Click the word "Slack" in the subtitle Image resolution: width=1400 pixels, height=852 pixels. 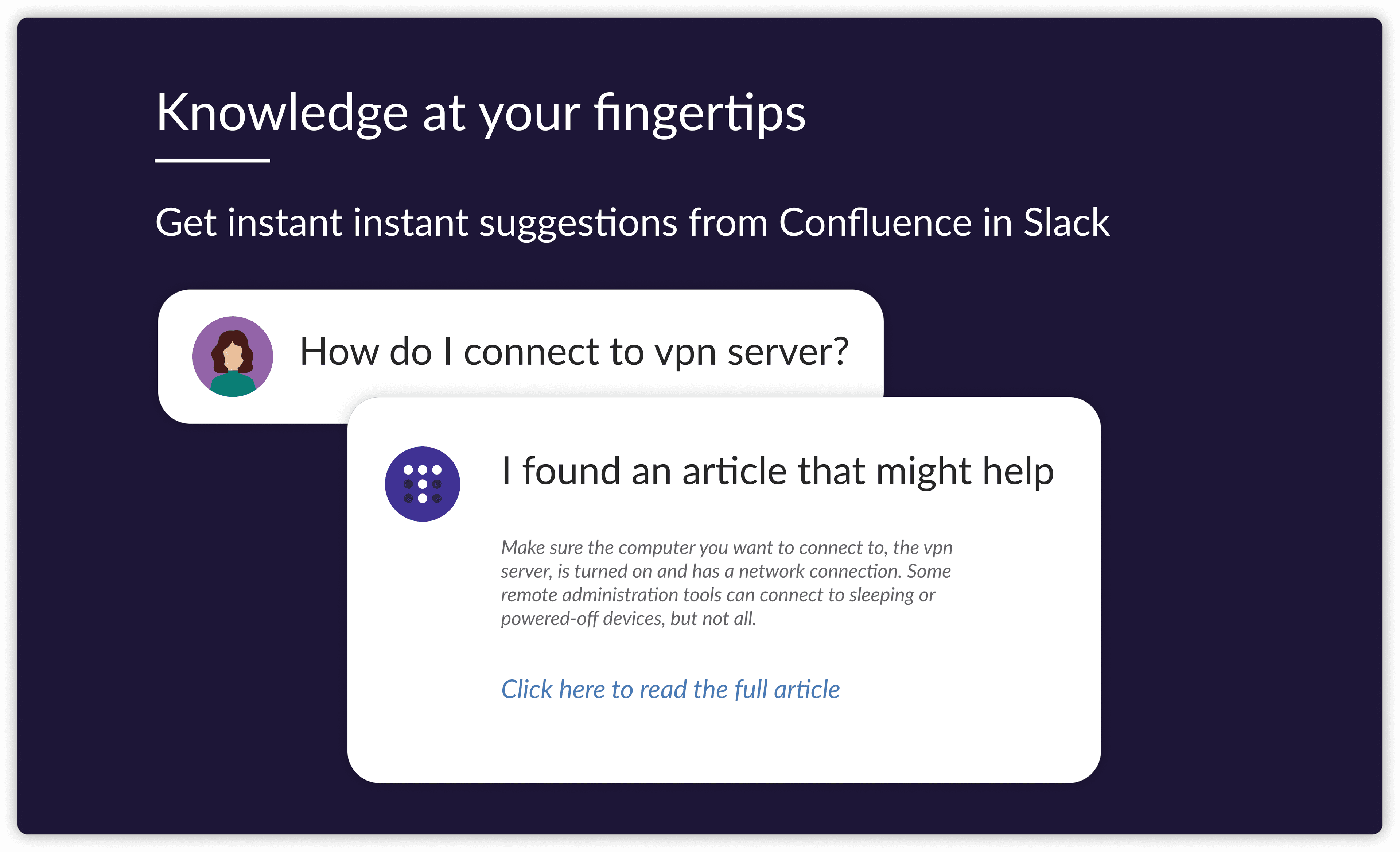point(1066,222)
